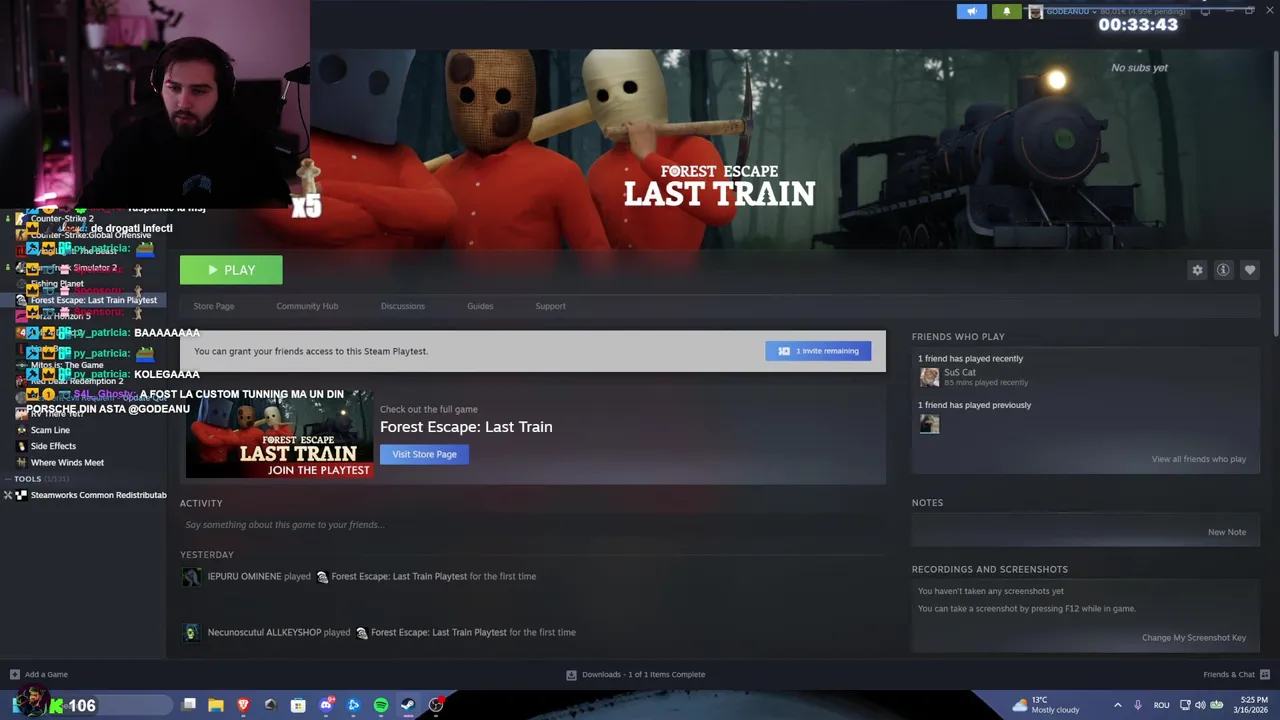Open Microsoft Store from the taskbar
1280x720 pixels.
[x=298, y=705]
